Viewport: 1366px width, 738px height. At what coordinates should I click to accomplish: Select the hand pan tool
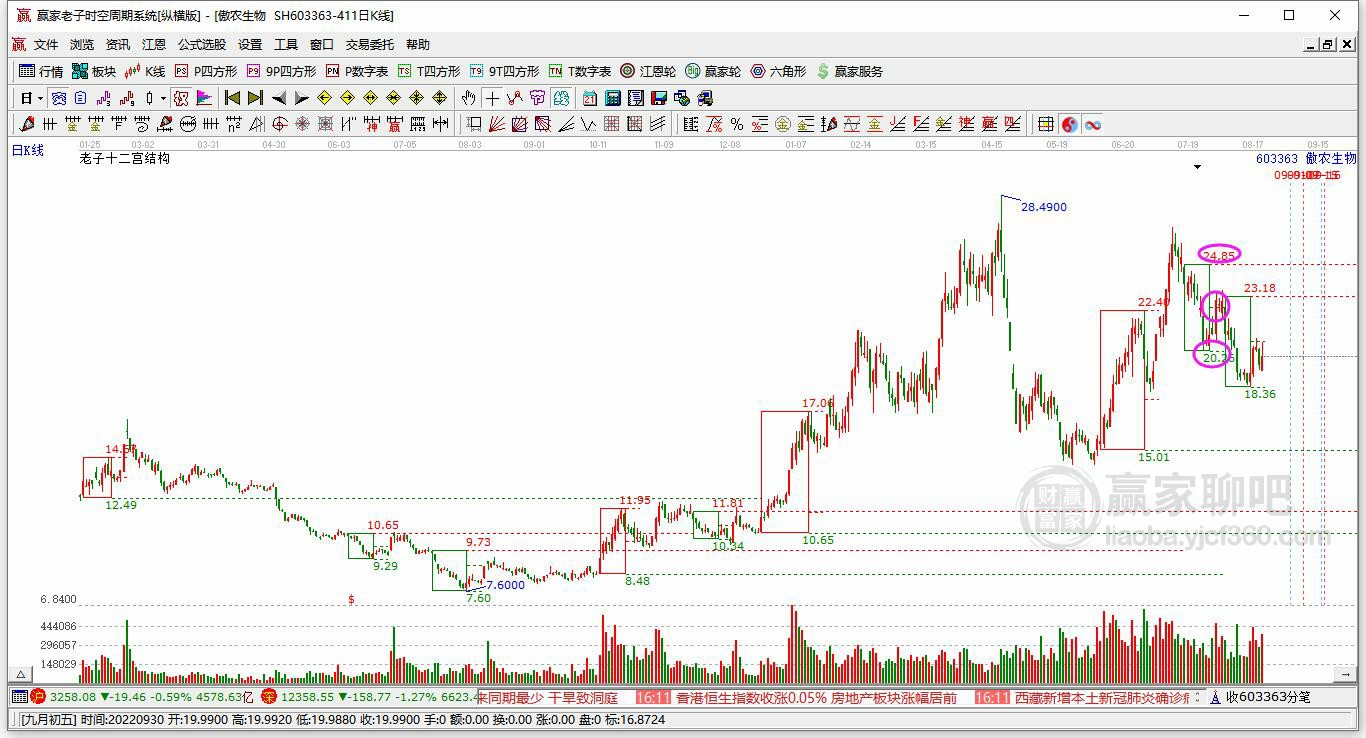468,98
